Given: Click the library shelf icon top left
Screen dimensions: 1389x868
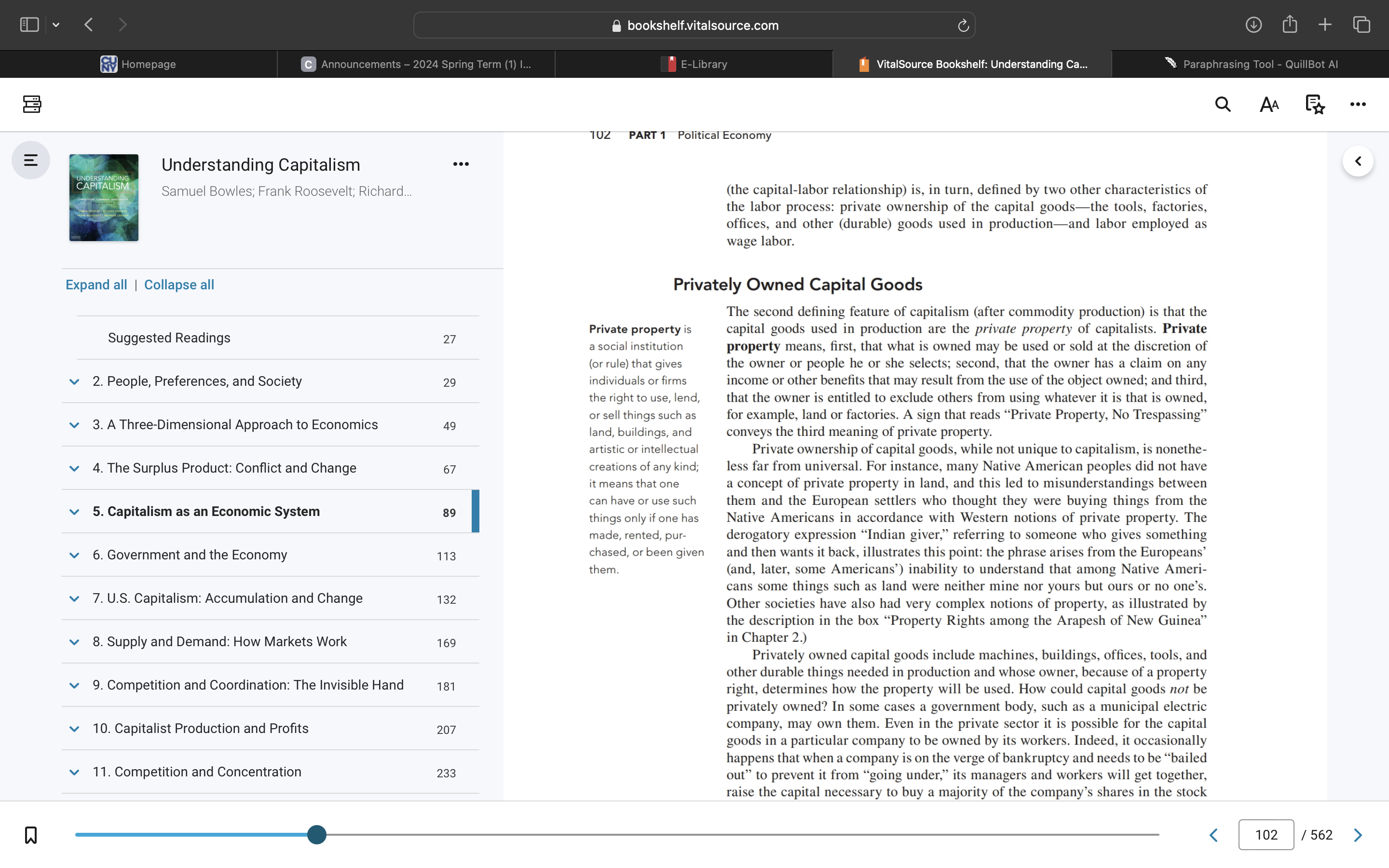Looking at the screenshot, I should pos(31,105).
